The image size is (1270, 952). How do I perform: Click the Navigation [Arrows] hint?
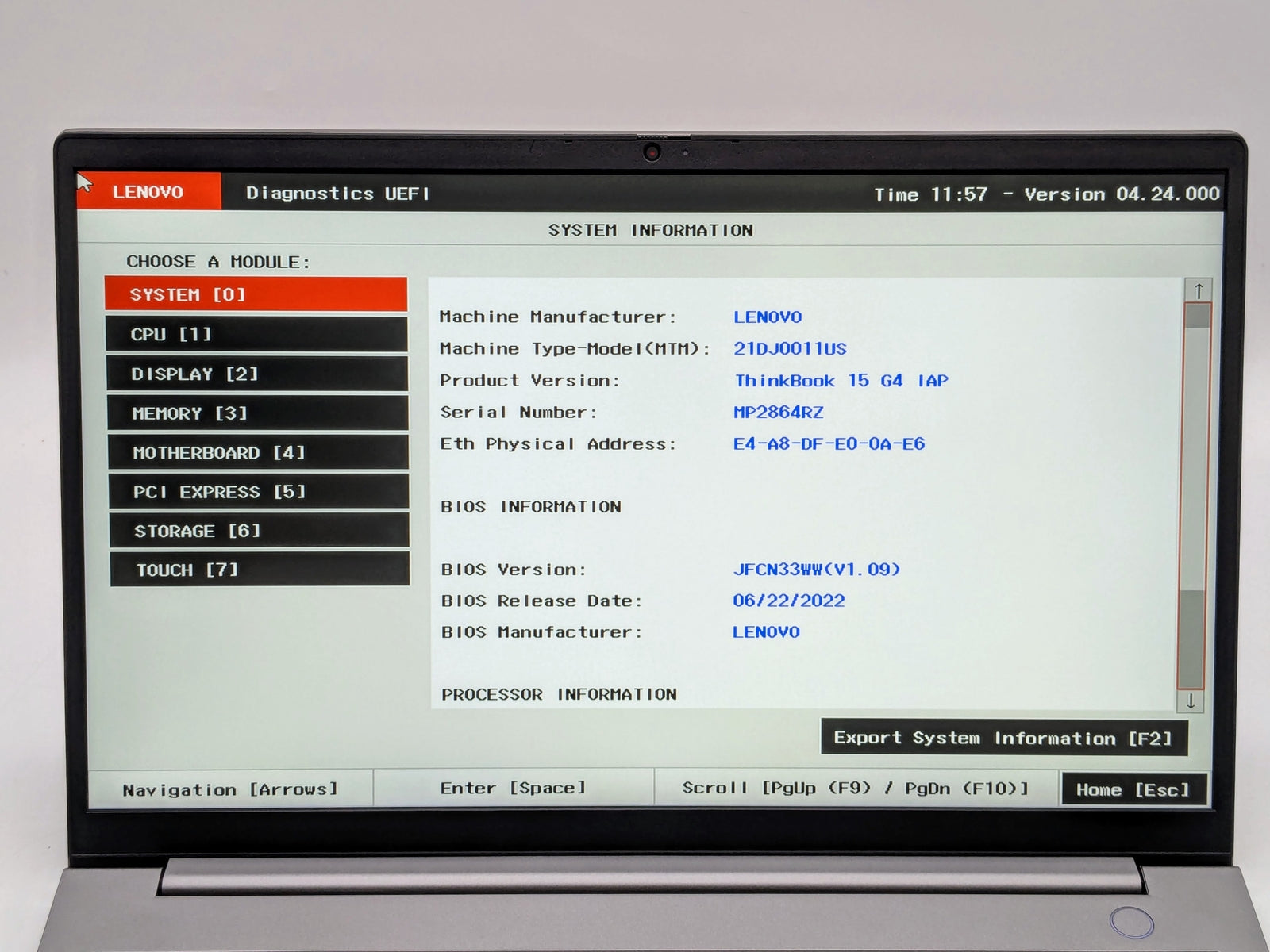pyautogui.click(x=230, y=789)
